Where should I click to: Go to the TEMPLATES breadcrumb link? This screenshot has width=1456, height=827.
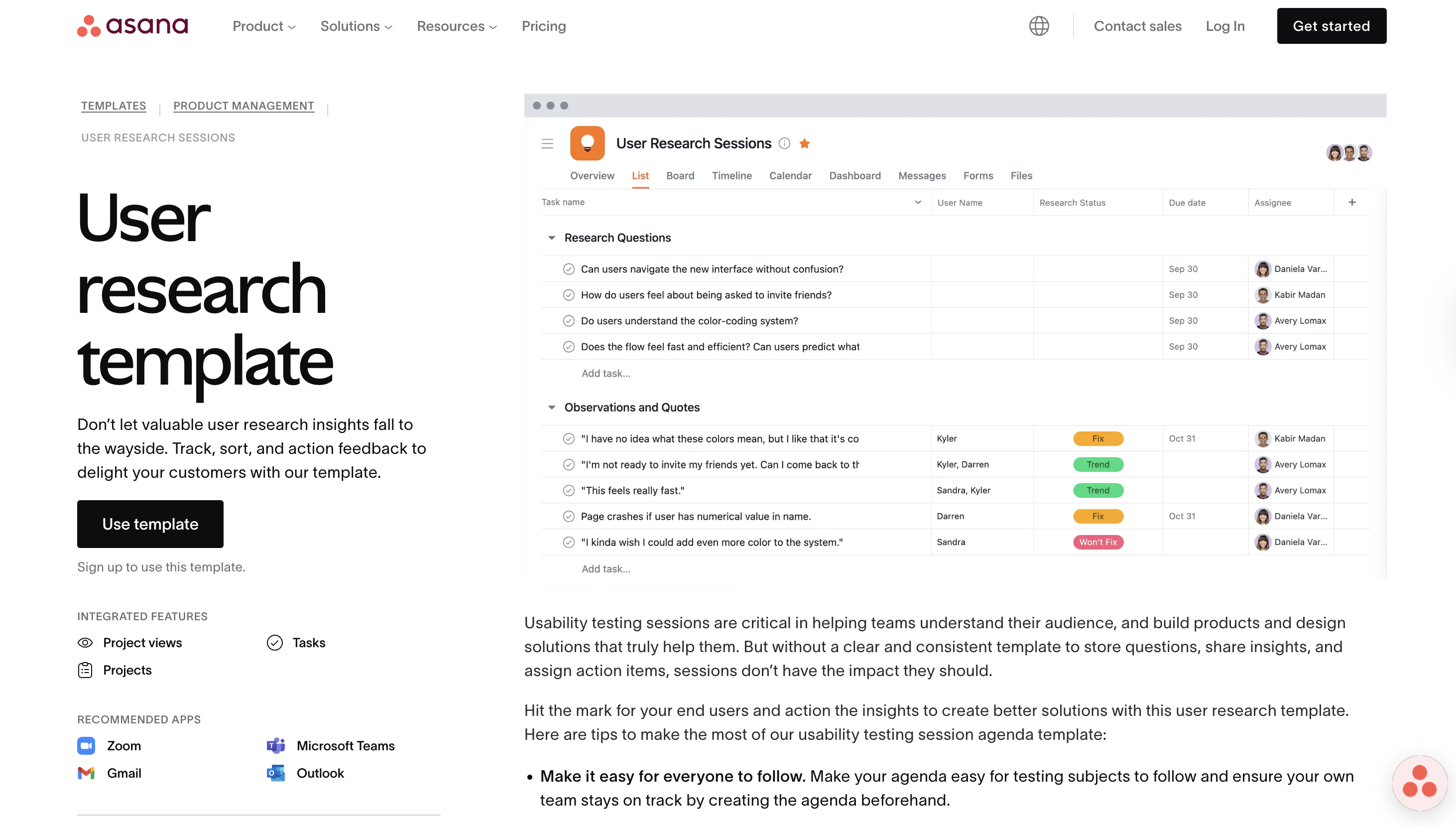pos(113,106)
